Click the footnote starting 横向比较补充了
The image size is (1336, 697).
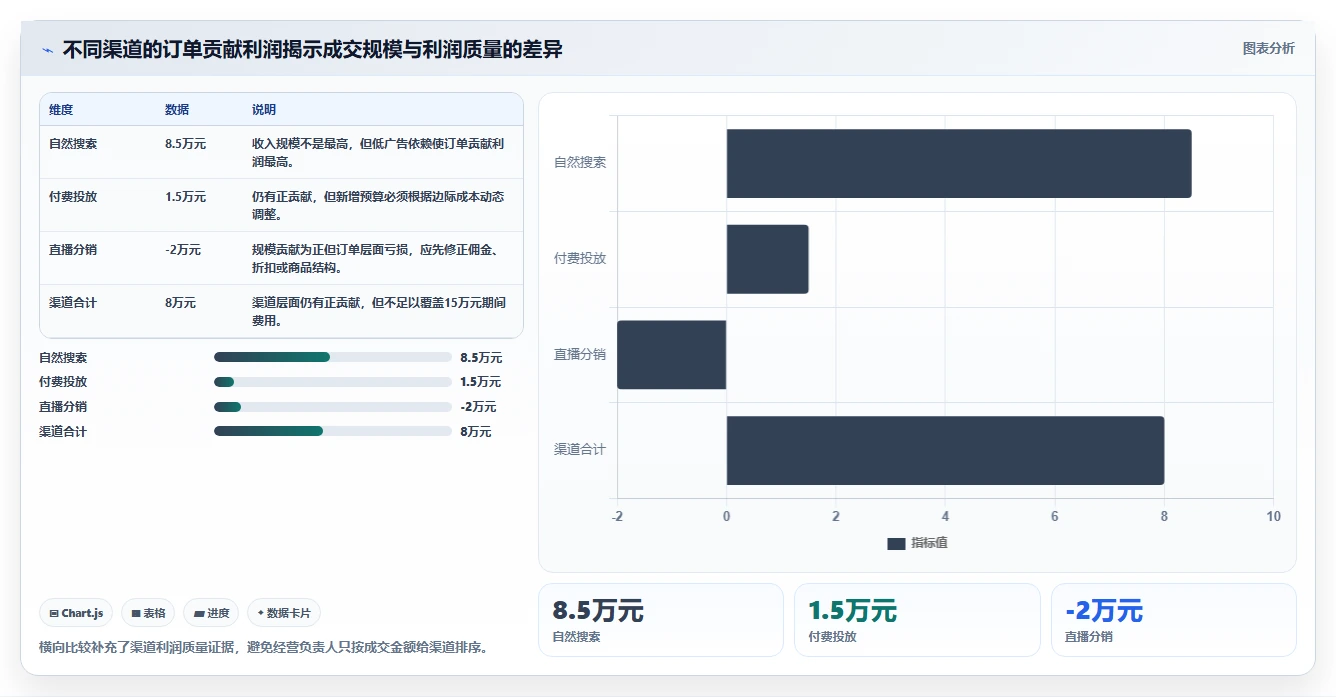[264, 647]
